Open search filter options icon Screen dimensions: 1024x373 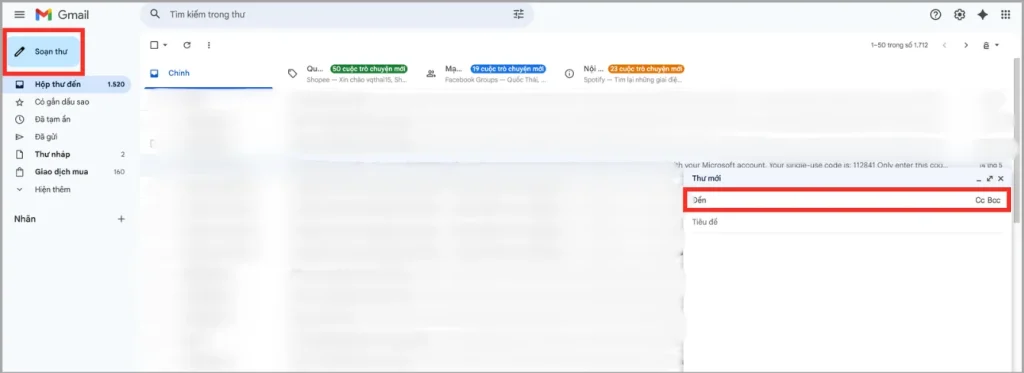[519, 14]
